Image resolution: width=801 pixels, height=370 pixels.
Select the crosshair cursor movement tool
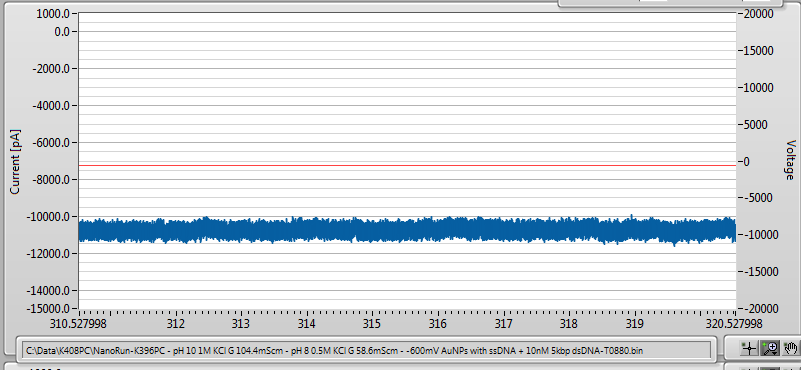click(x=749, y=349)
